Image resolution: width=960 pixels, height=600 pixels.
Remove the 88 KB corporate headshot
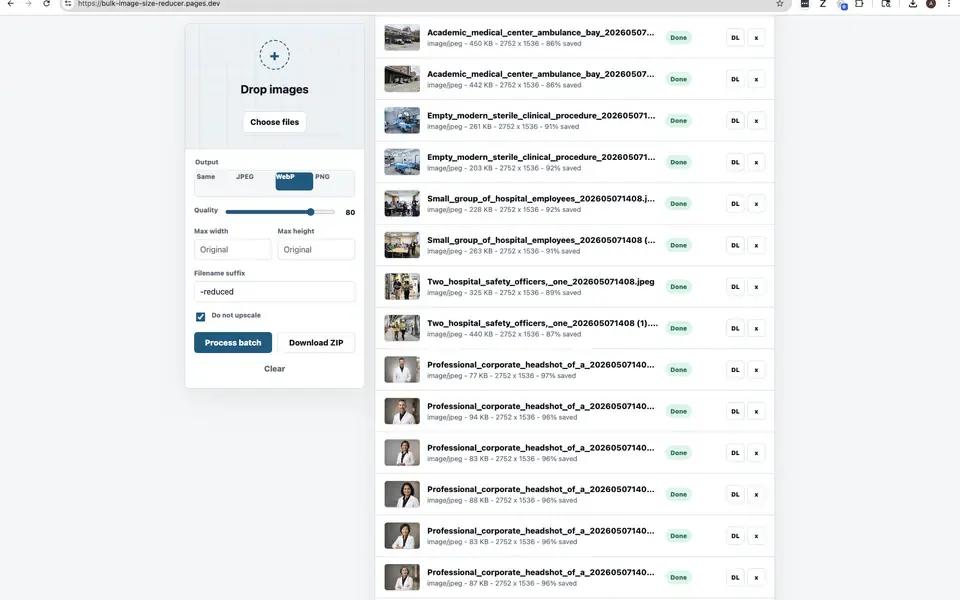(x=756, y=495)
